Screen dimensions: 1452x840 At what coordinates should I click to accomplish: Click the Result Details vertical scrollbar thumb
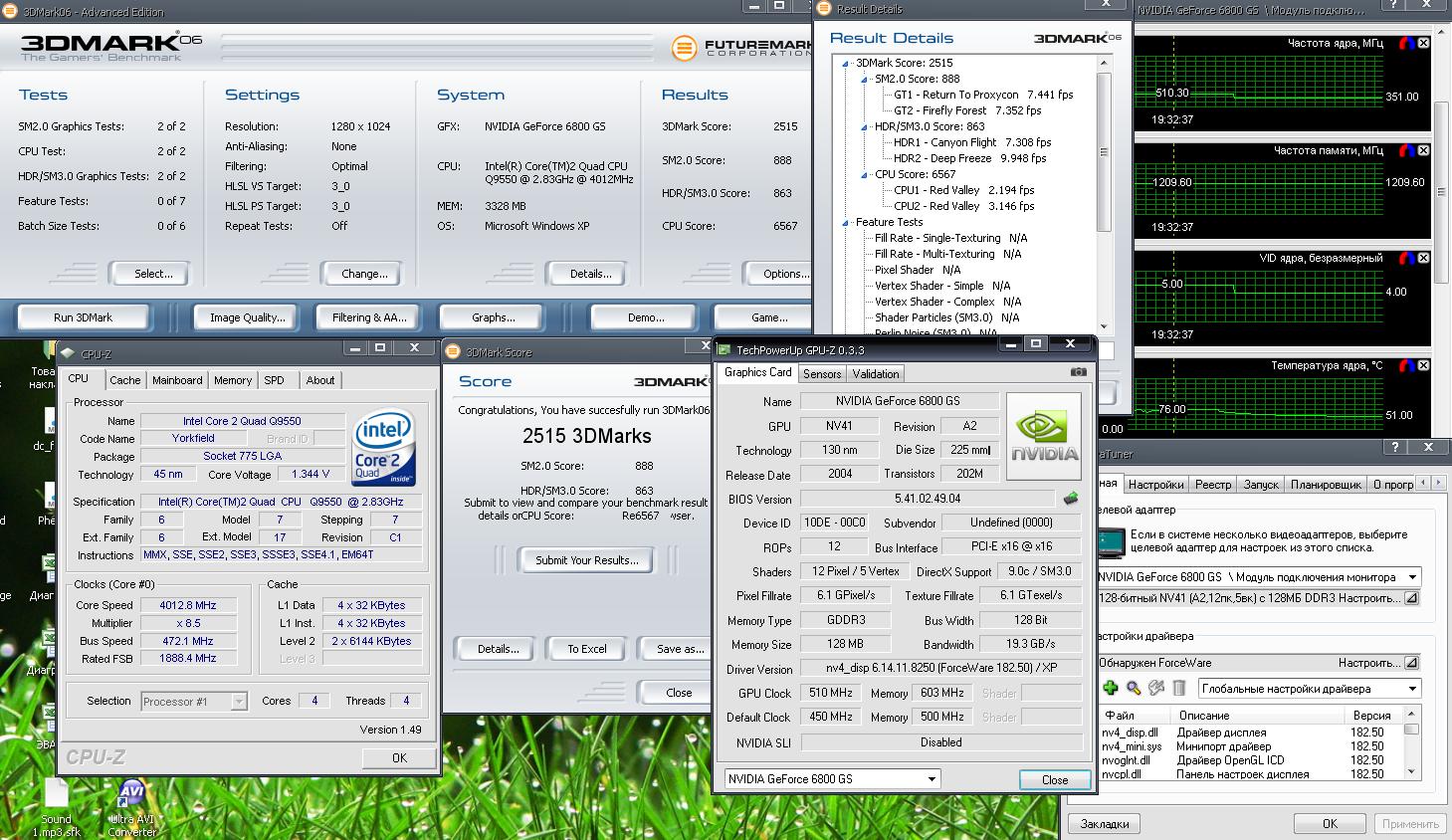click(1104, 151)
